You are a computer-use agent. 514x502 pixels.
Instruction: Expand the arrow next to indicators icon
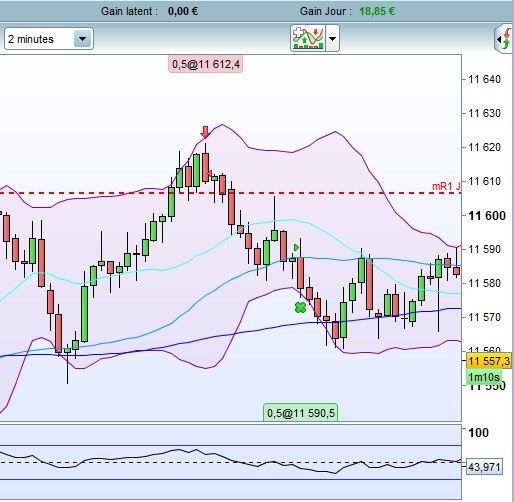332,38
